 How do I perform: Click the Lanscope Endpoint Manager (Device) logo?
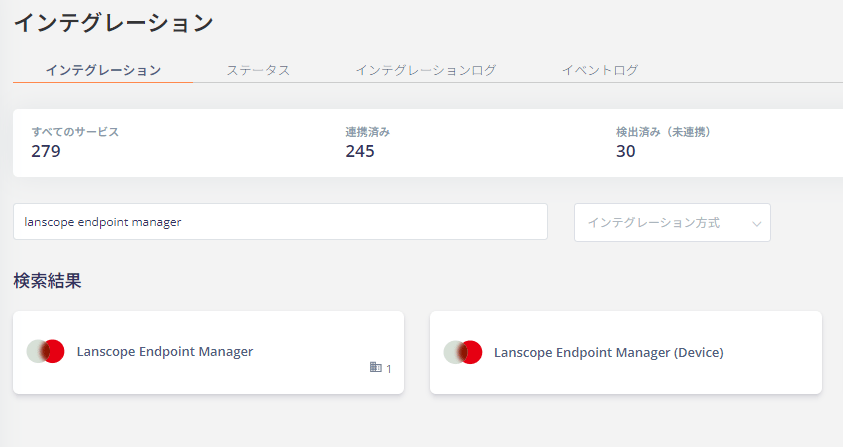(x=463, y=352)
